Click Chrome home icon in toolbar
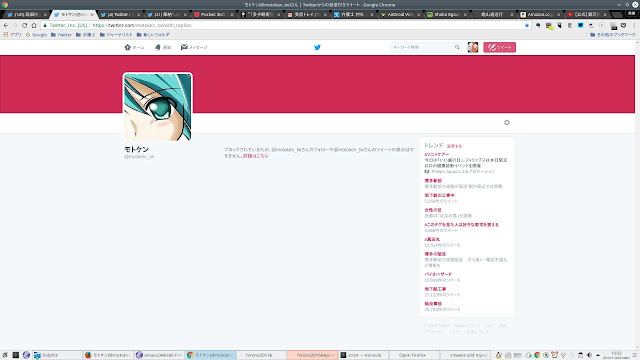The image size is (640, 360). pos(34,25)
